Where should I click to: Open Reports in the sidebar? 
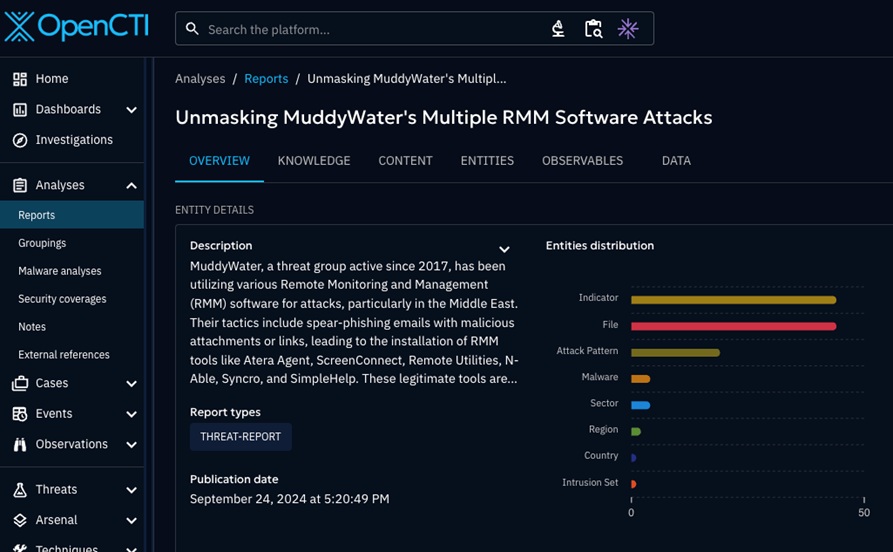(72, 215)
